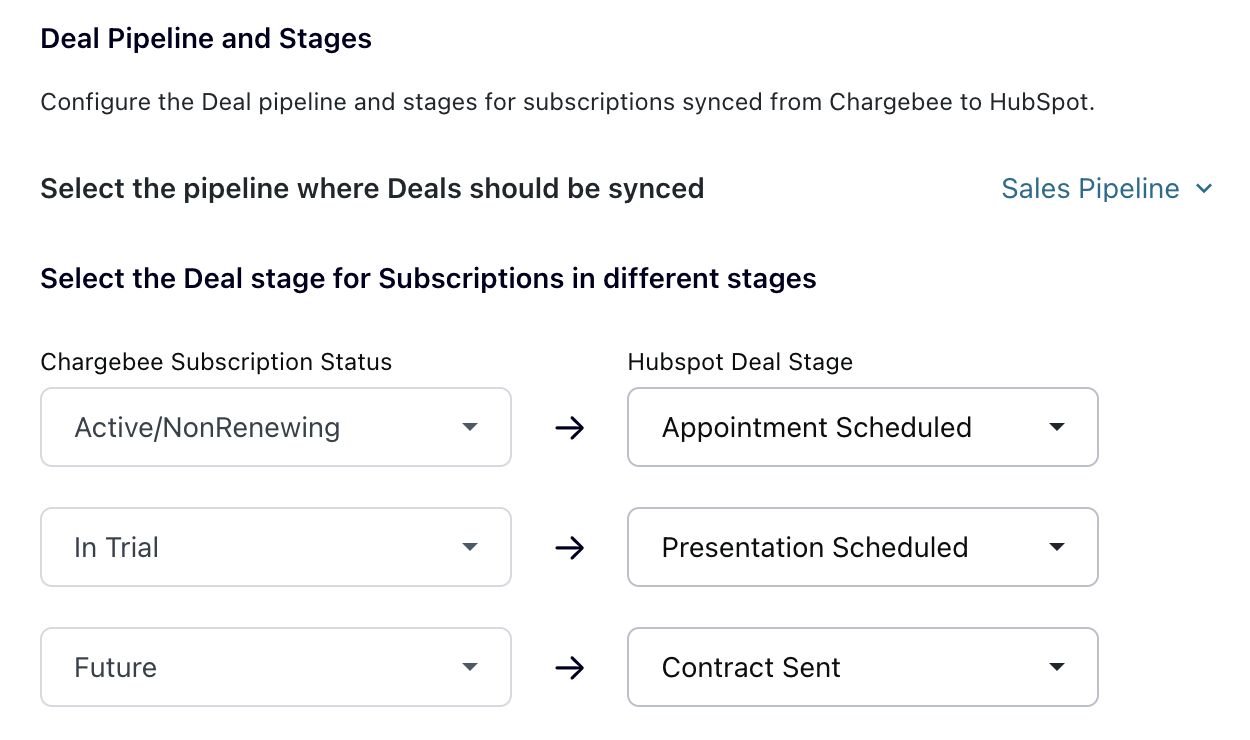Open the Active/NonRenewing status dropdown
Image resolution: width=1250 pixels, height=740 pixels.
click(275, 428)
